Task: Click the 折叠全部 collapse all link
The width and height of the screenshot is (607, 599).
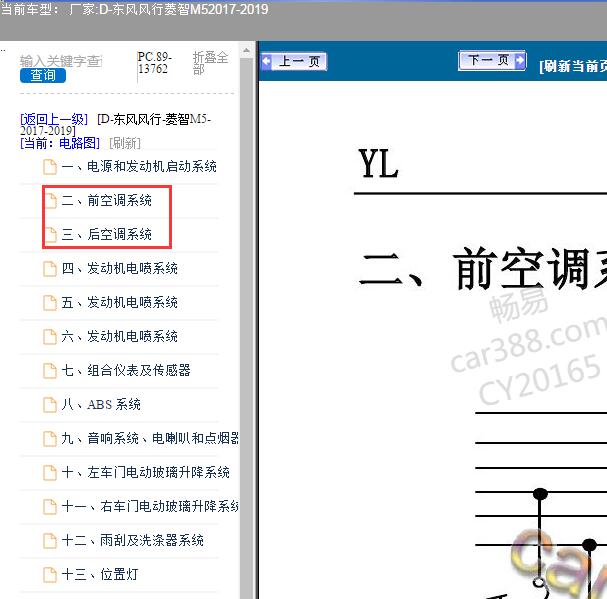Action: [210, 63]
